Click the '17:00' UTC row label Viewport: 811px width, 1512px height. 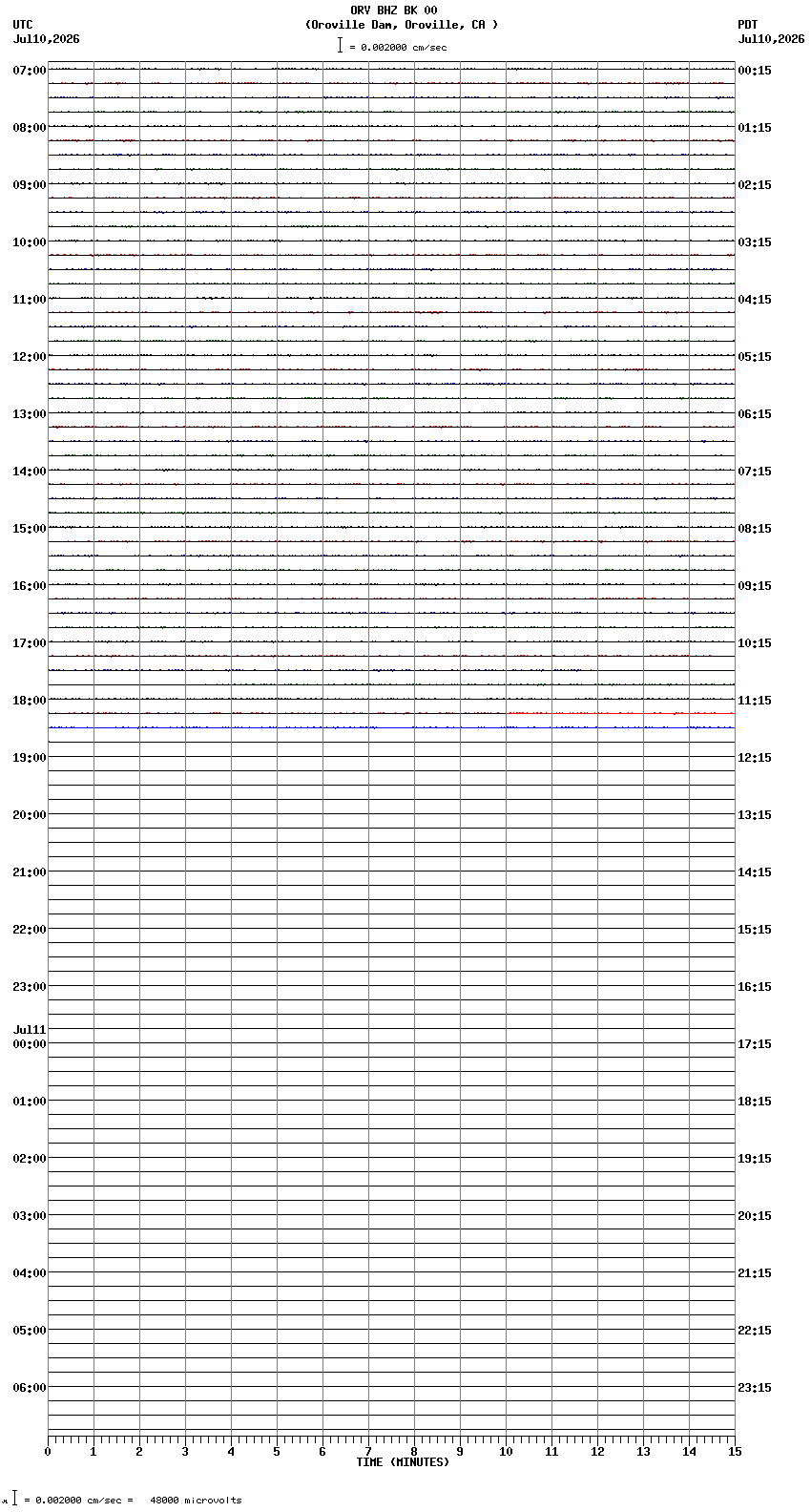(x=30, y=643)
